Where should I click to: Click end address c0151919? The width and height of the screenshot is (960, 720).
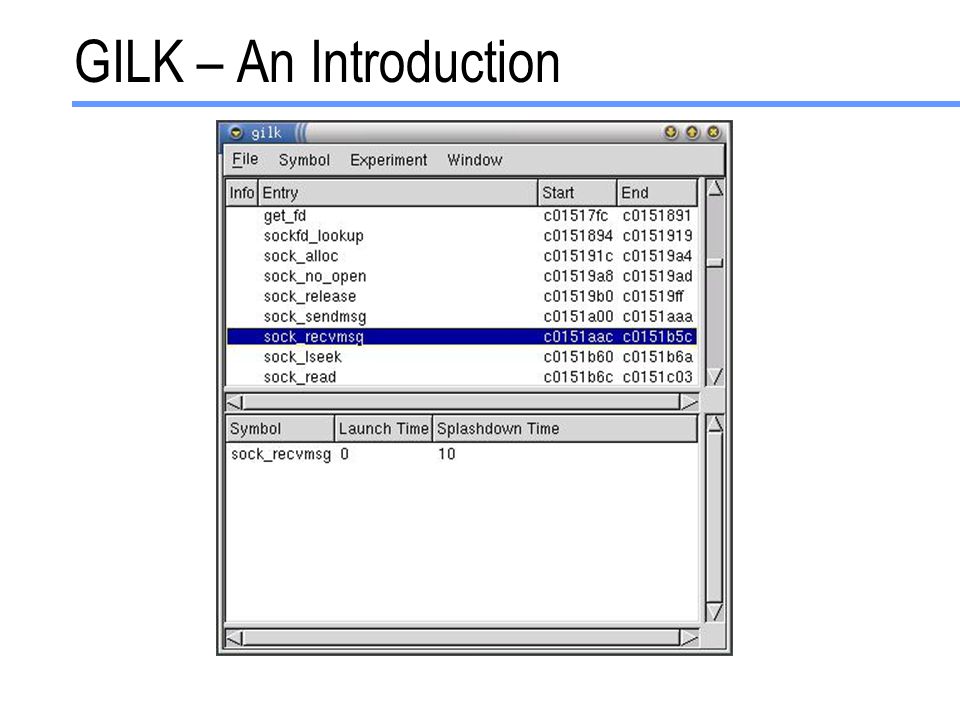(658, 236)
